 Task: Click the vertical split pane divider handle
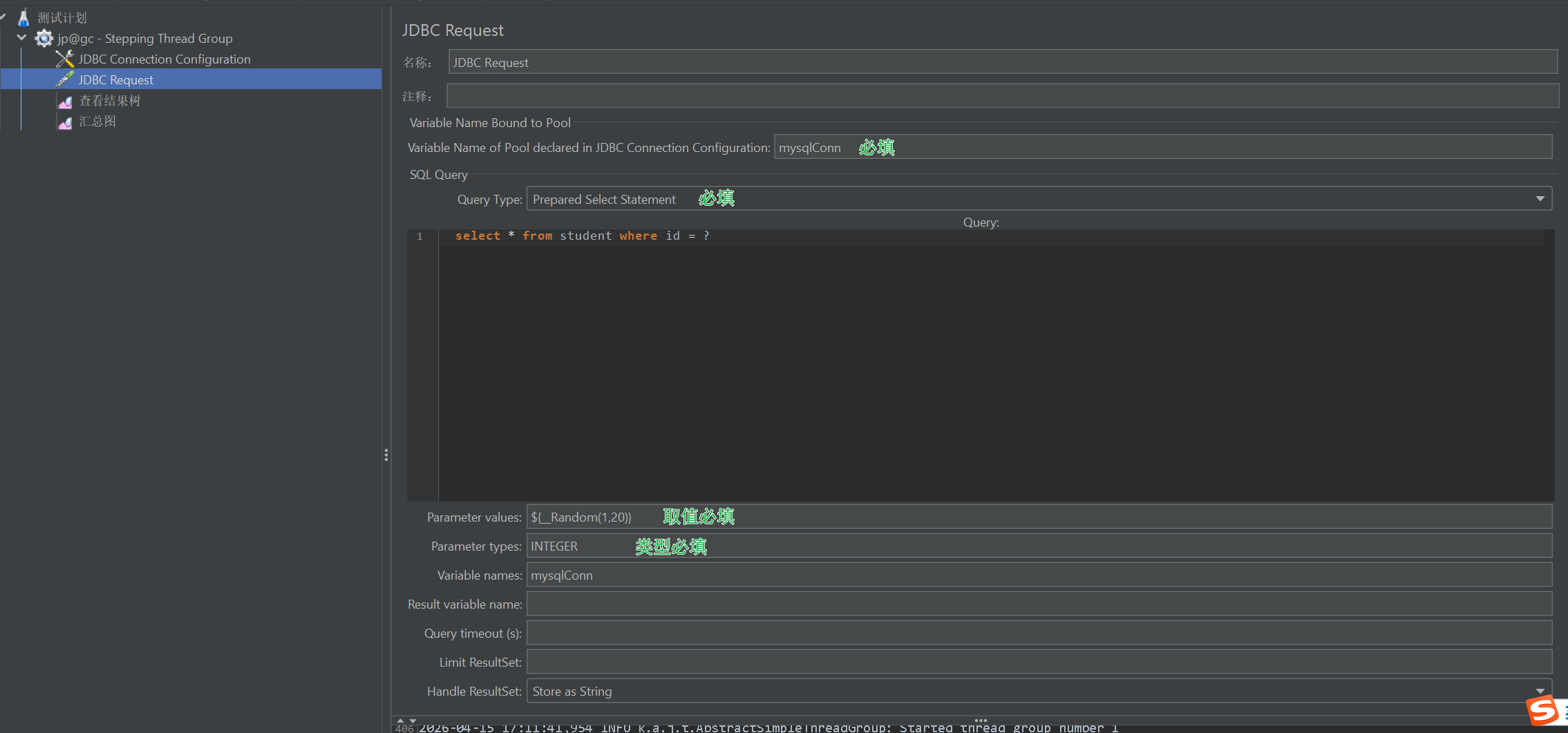tap(386, 455)
